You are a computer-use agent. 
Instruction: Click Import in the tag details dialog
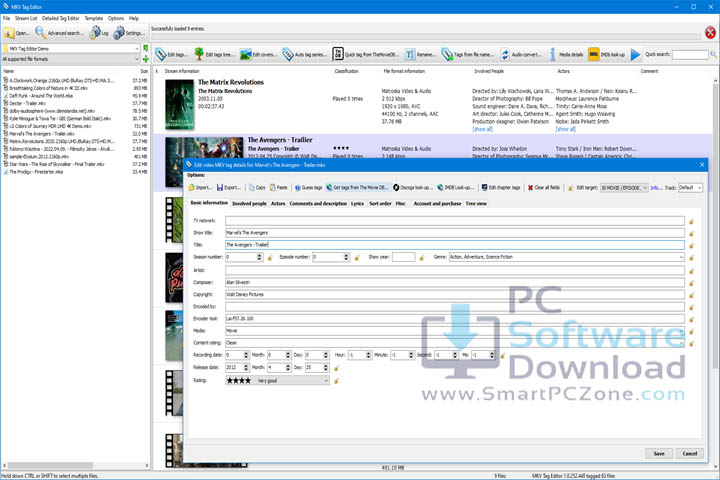click(x=200, y=187)
